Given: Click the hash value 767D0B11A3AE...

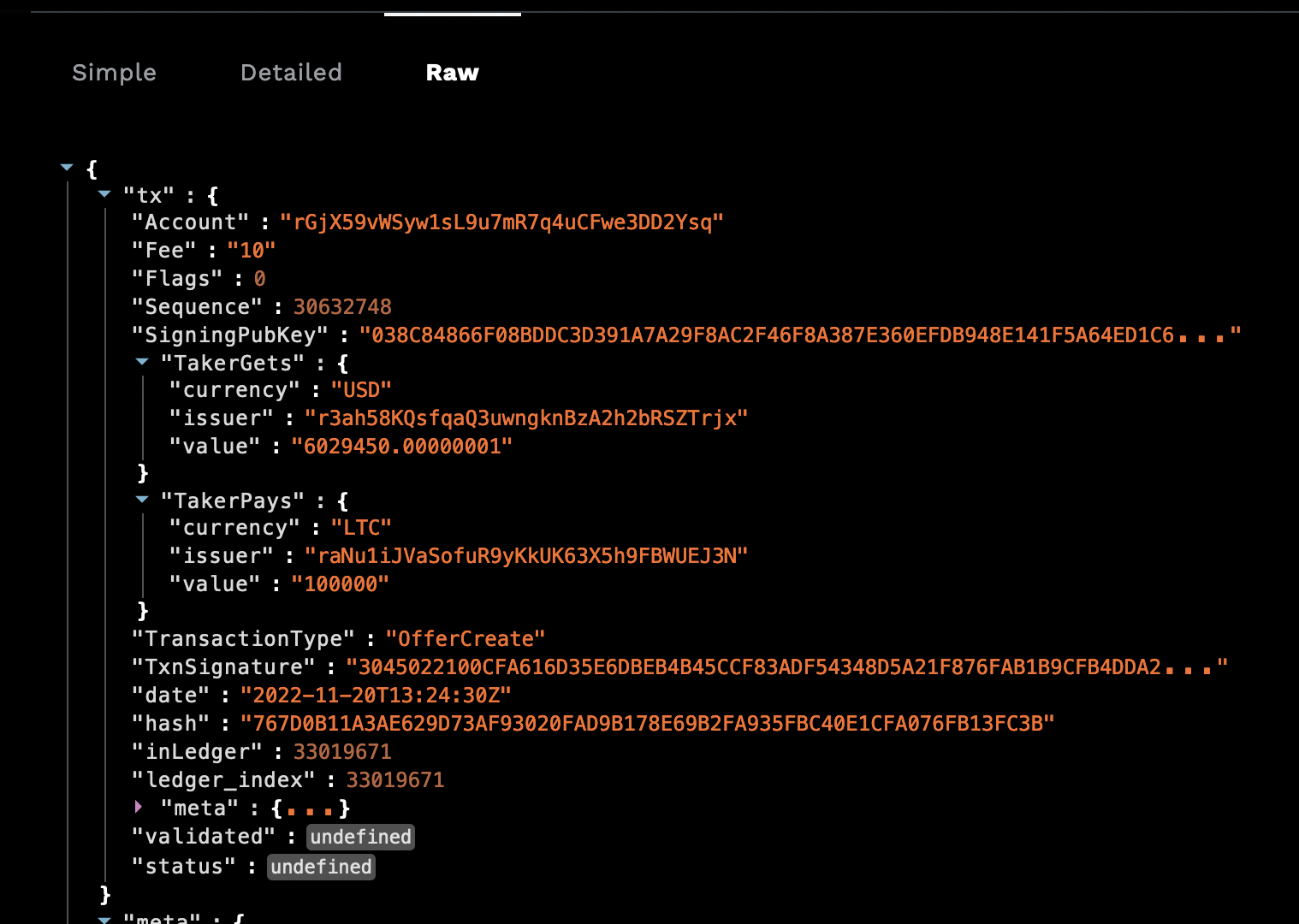Looking at the screenshot, I should pyautogui.click(x=648, y=724).
